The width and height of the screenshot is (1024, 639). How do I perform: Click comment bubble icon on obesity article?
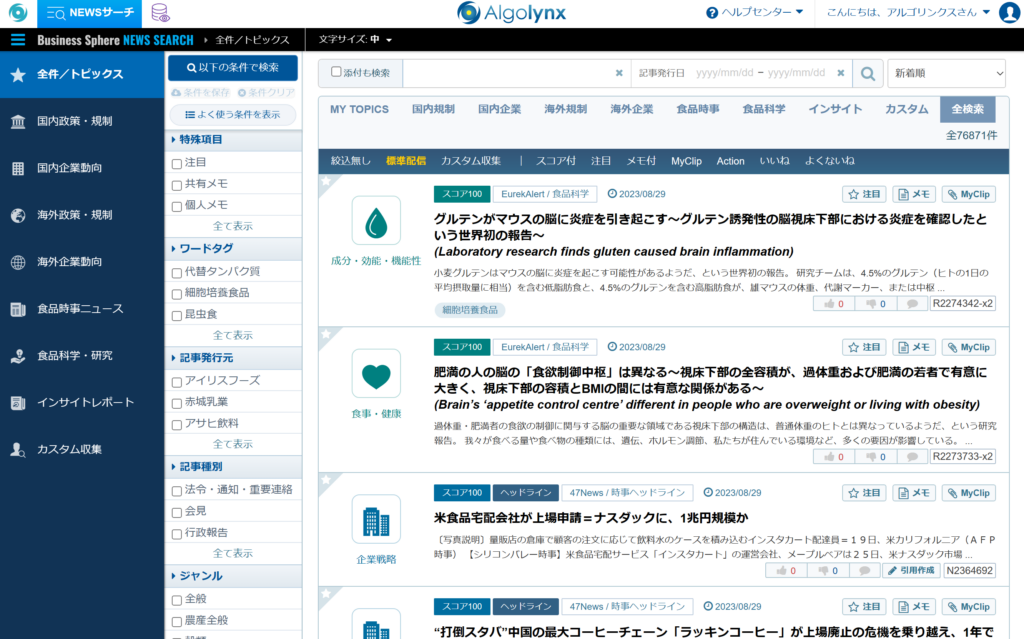click(911, 457)
